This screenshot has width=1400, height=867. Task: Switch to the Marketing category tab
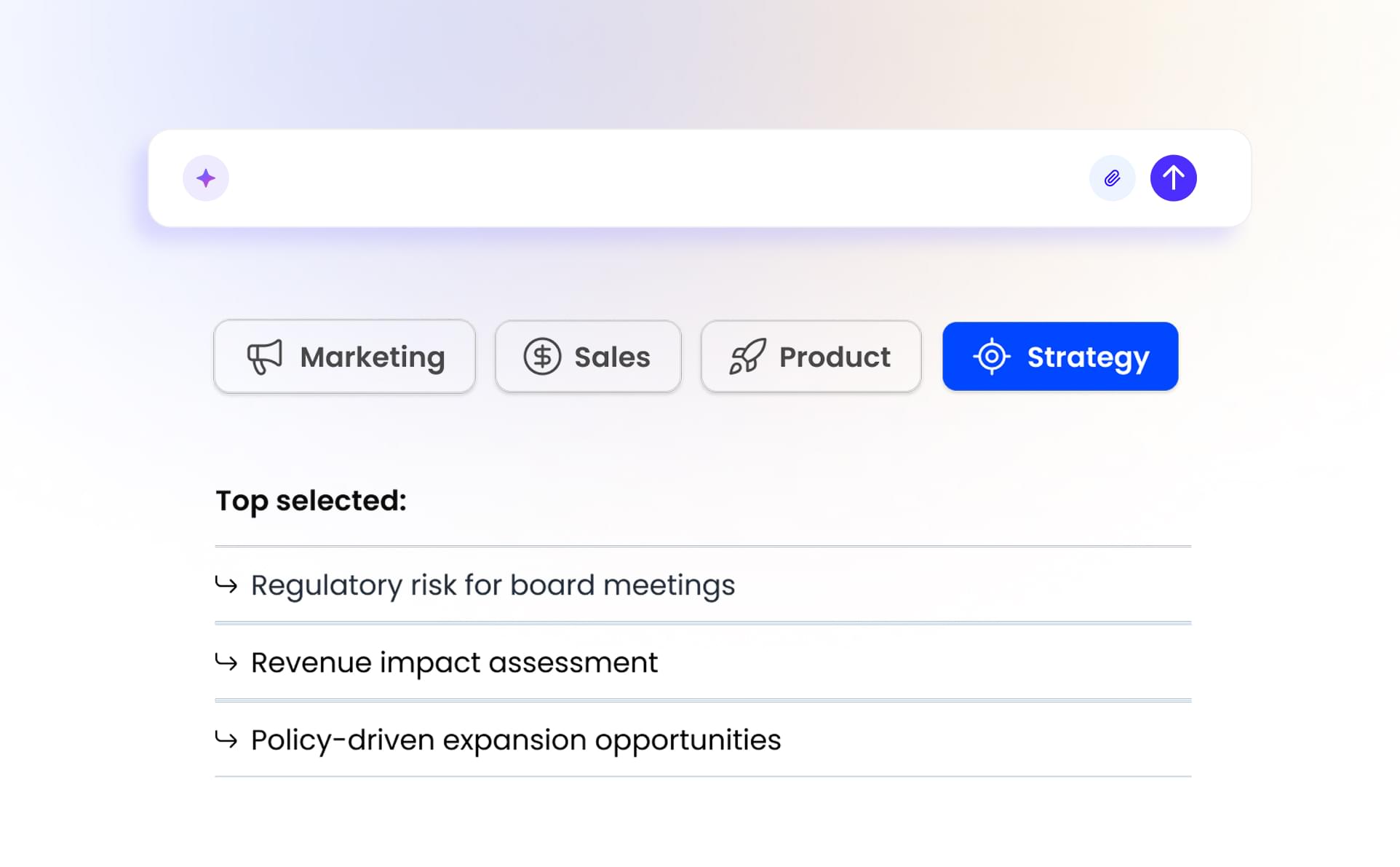[x=344, y=357]
